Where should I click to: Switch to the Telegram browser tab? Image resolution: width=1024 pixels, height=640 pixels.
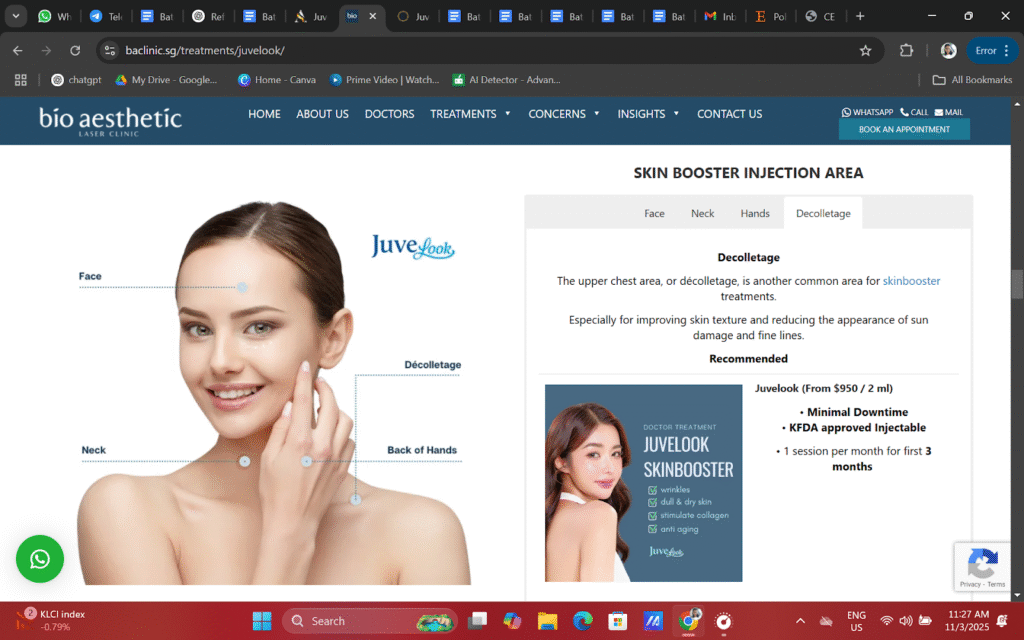(x=105, y=16)
